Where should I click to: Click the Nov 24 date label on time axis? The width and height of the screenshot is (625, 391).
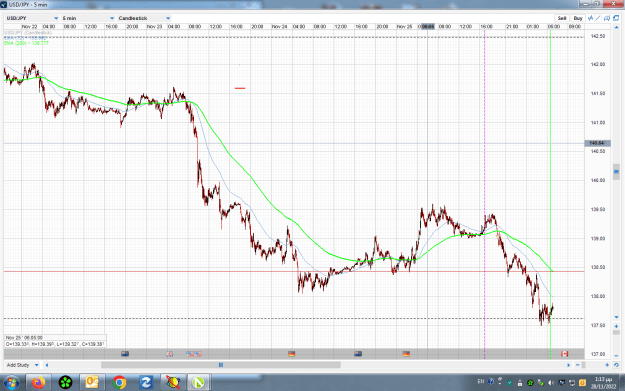point(279,27)
